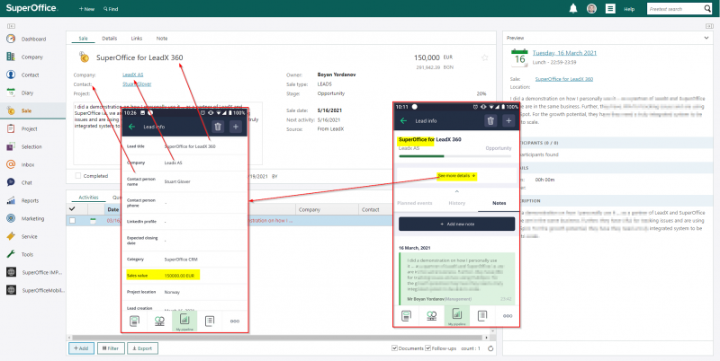Tap My pipeline in left phone screenshot
The width and height of the screenshot is (720, 361).
pos(185,321)
